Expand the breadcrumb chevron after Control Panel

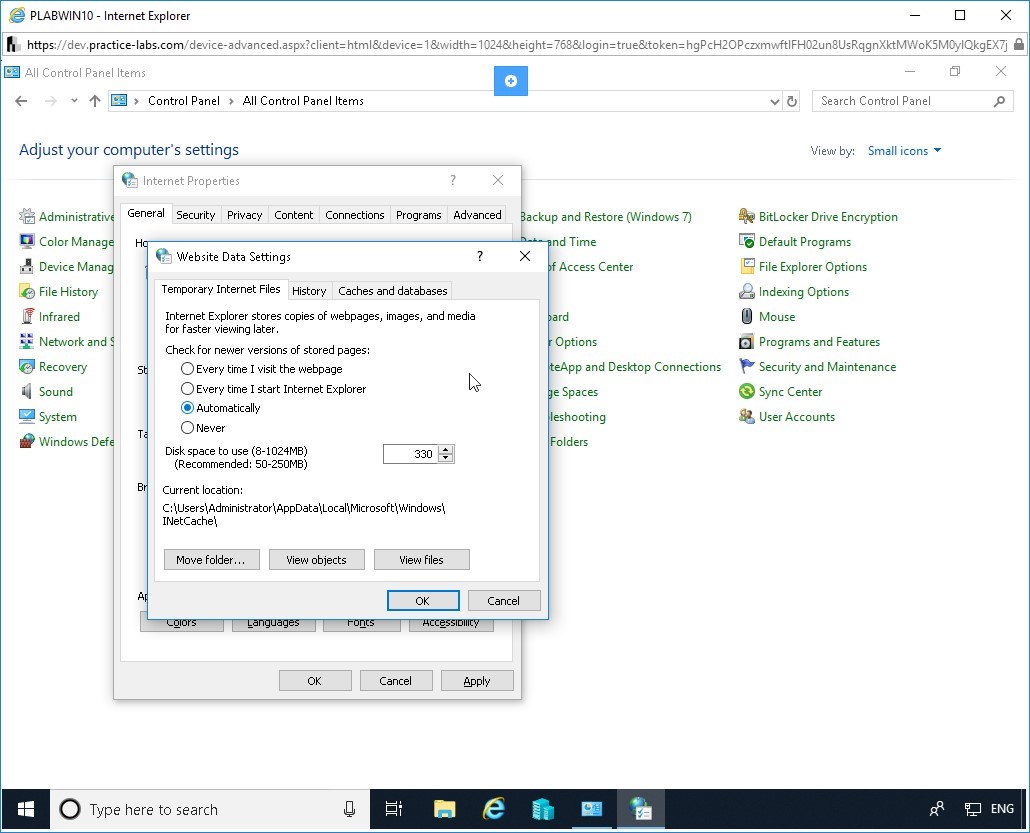(231, 101)
